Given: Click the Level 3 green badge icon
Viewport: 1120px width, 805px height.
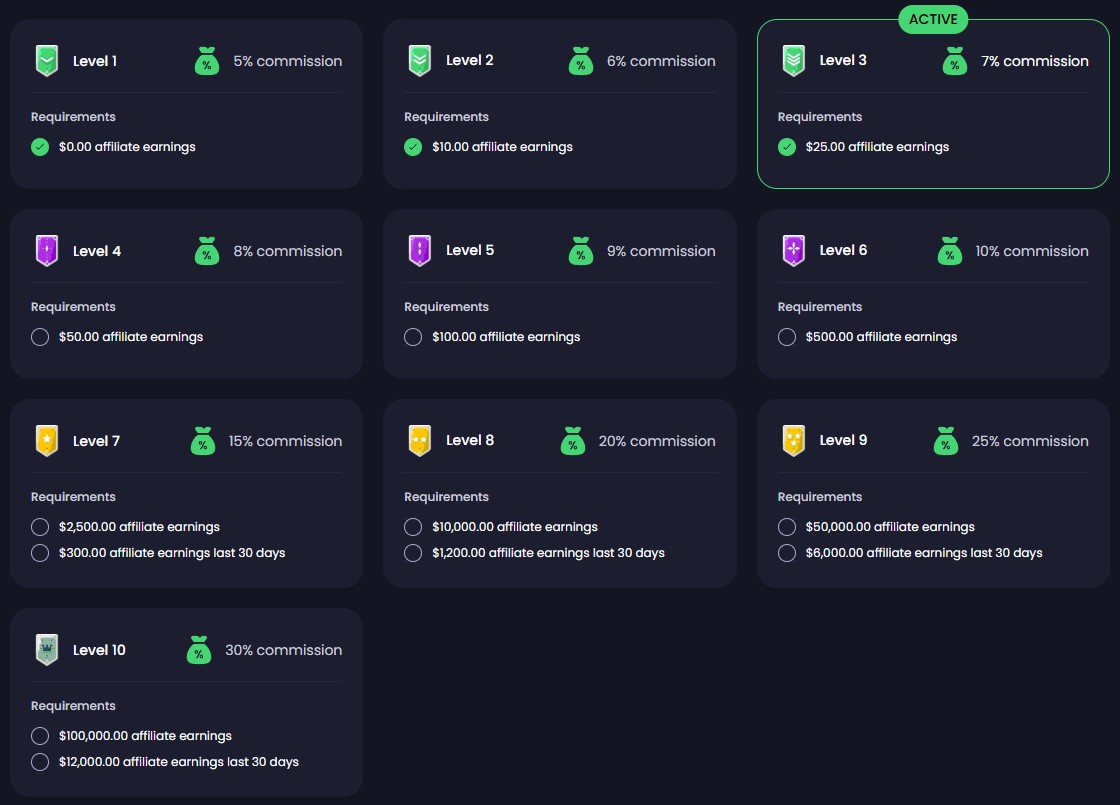Looking at the screenshot, I should point(793,61).
